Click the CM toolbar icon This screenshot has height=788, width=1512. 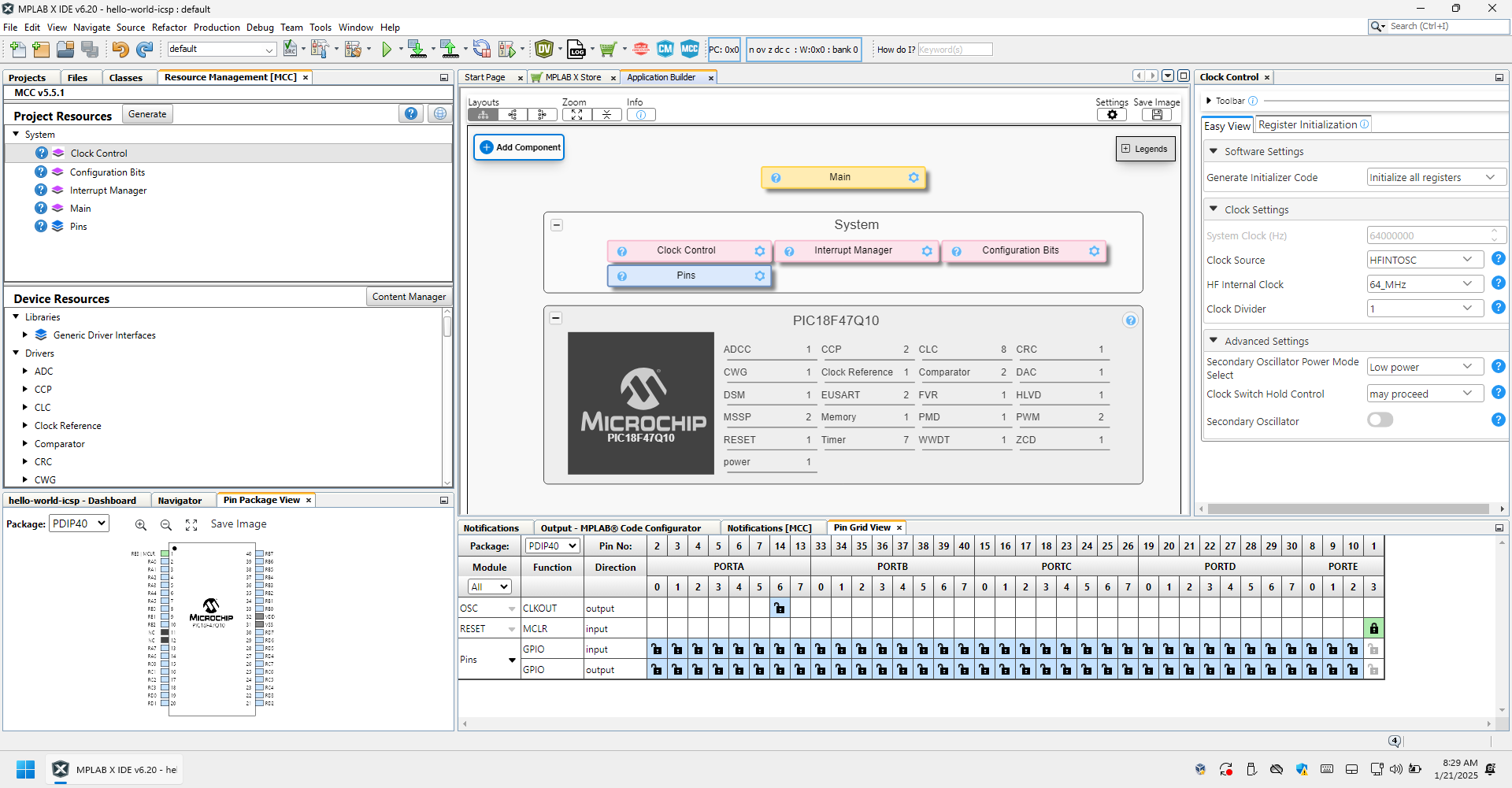665,49
